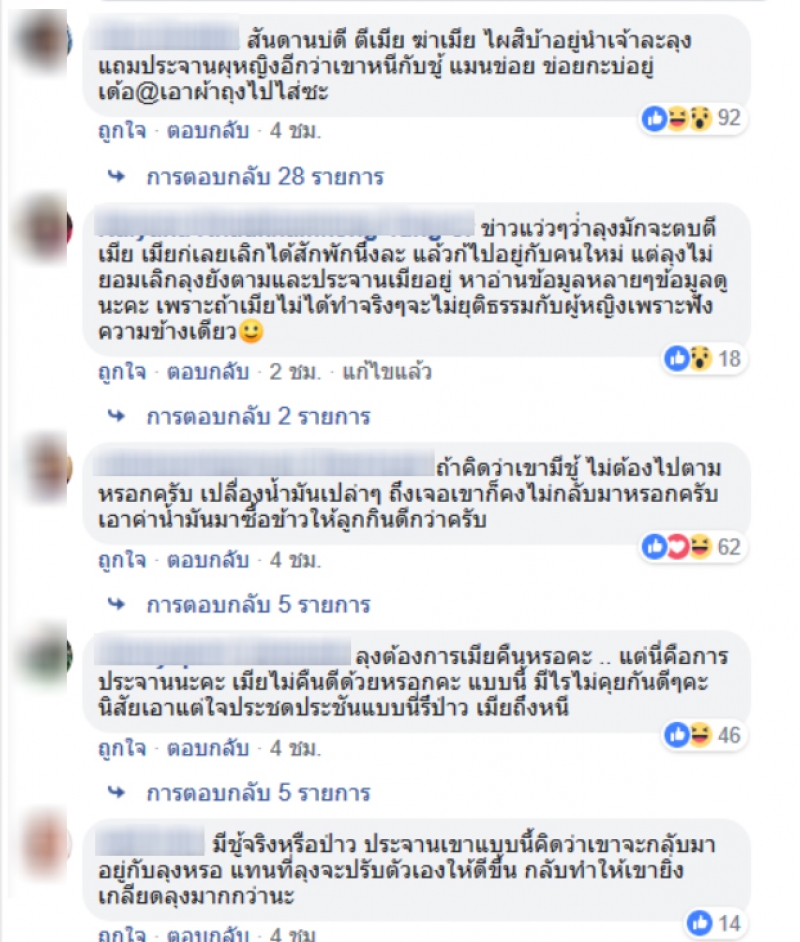Click the haha reaction emoji beside count 46
The image size is (800, 942).
700,735
